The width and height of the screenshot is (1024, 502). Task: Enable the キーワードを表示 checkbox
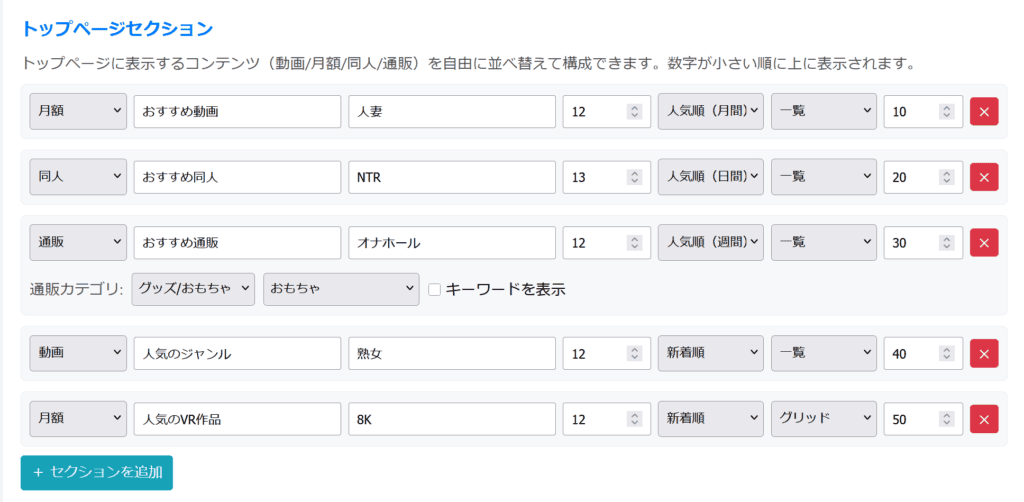point(434,290)
